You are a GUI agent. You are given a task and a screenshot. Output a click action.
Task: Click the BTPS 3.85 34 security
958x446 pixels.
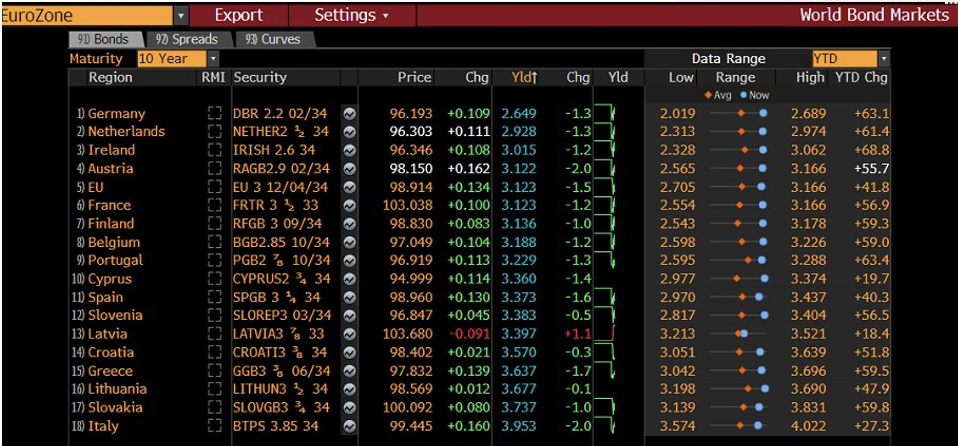click(x=276, y=426)
